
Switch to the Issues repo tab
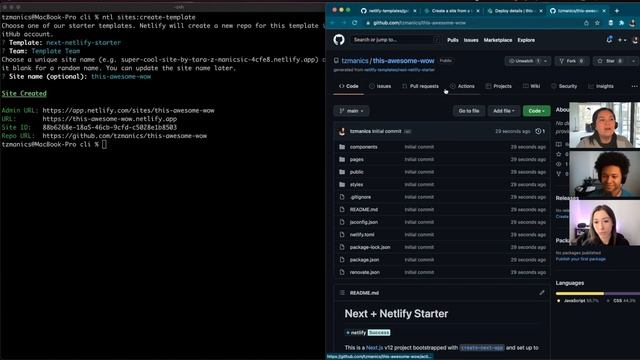[x=380, y=86]
